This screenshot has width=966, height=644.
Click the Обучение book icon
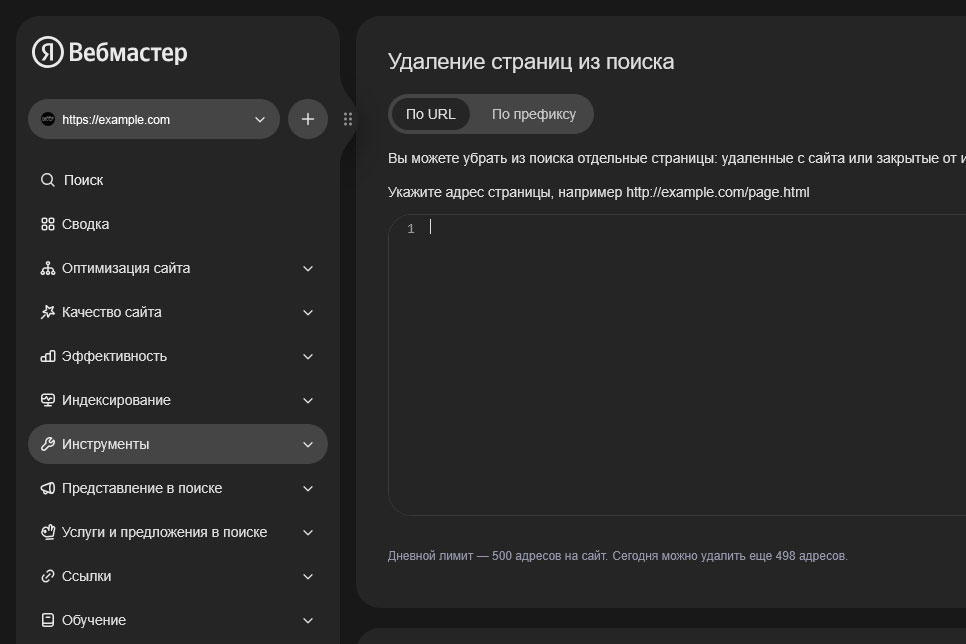click(x=47, y=620)
